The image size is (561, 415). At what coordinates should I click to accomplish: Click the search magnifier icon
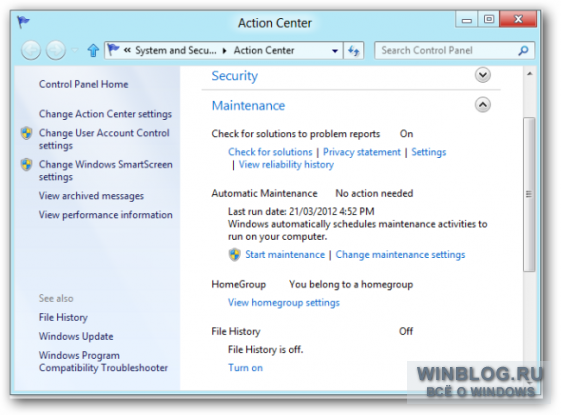pyautogui.click(x=523, y=50)
